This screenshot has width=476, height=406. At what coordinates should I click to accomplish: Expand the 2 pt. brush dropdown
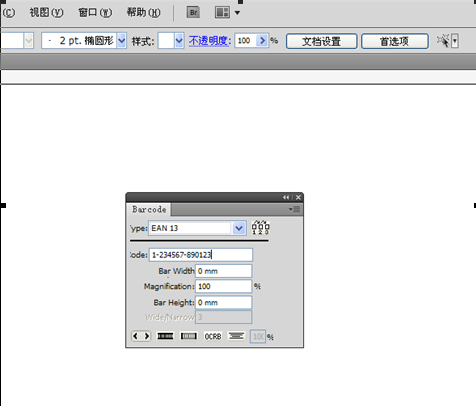click(122, 41)
